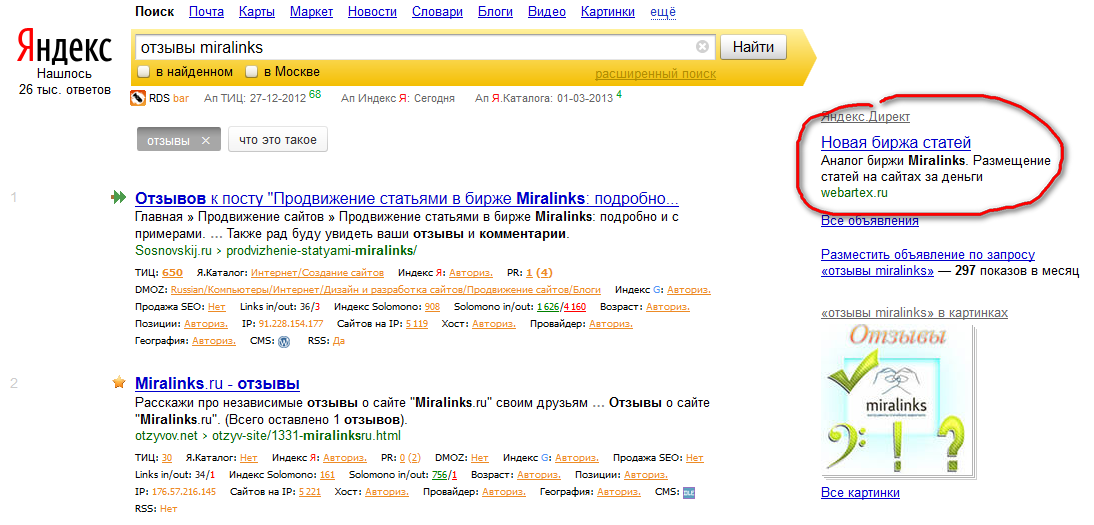This screenshot has height=525, width=1094.
Task: Click the star favicon beside Miralinks.ru result
Action: [119, 383]
